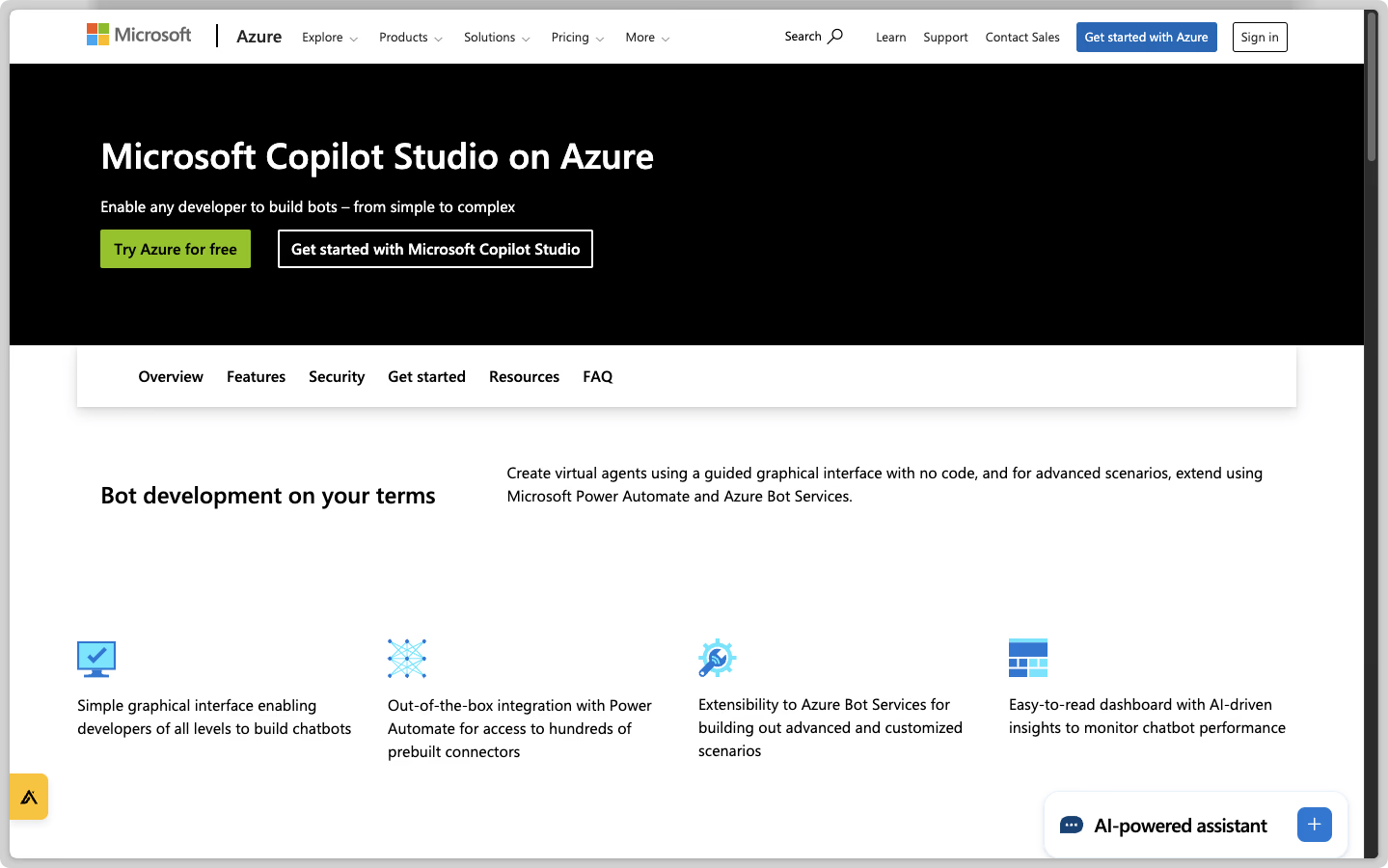
Task: Click the monitor checkmark graphical interface icon
Action: (96, 659)
